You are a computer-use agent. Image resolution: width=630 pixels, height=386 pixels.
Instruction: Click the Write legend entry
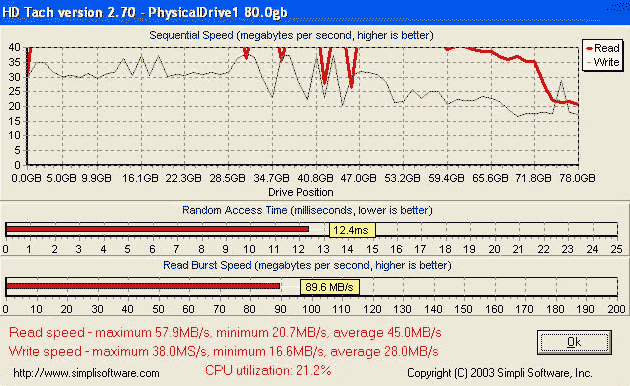(x=603, y=62)
